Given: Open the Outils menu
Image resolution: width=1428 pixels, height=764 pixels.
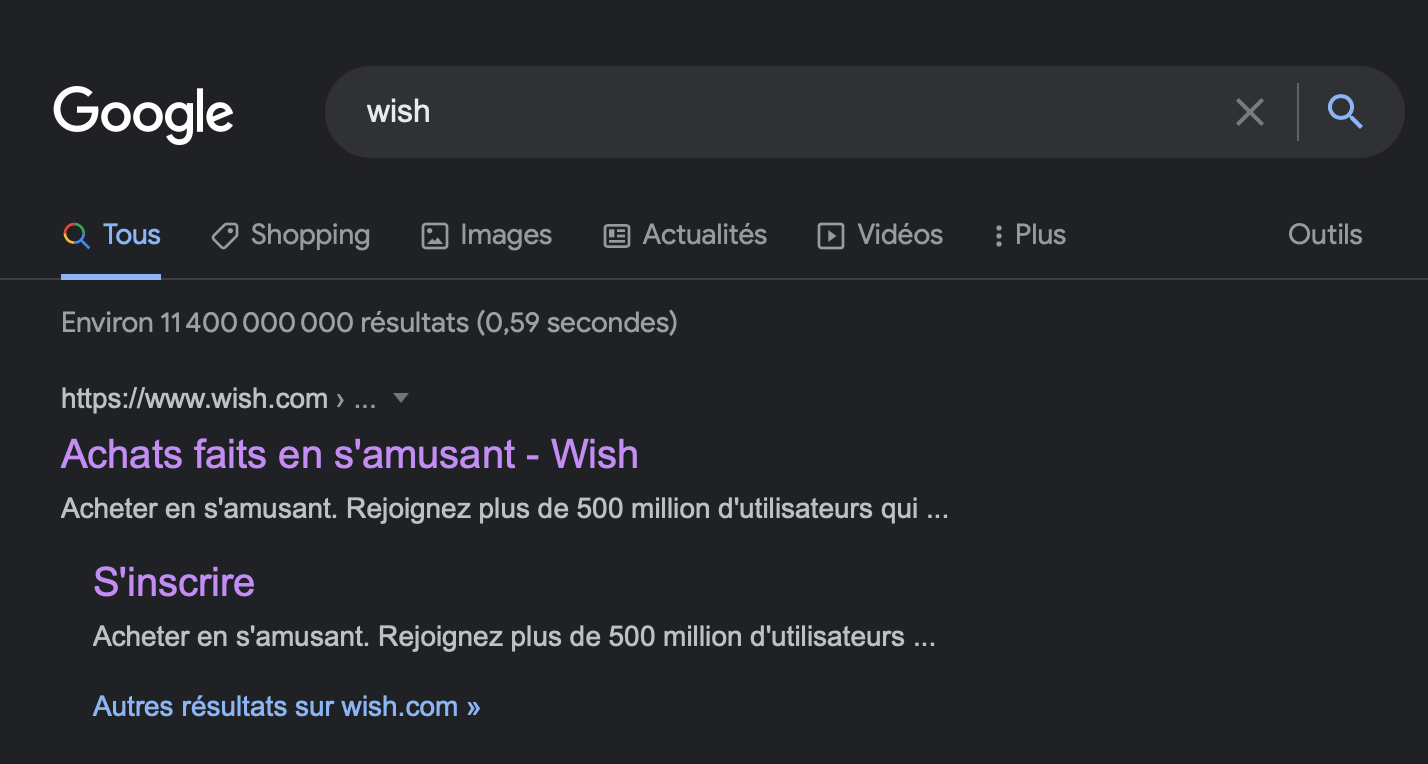Looking at the screenshot, I should click(x=1324, y=234).
